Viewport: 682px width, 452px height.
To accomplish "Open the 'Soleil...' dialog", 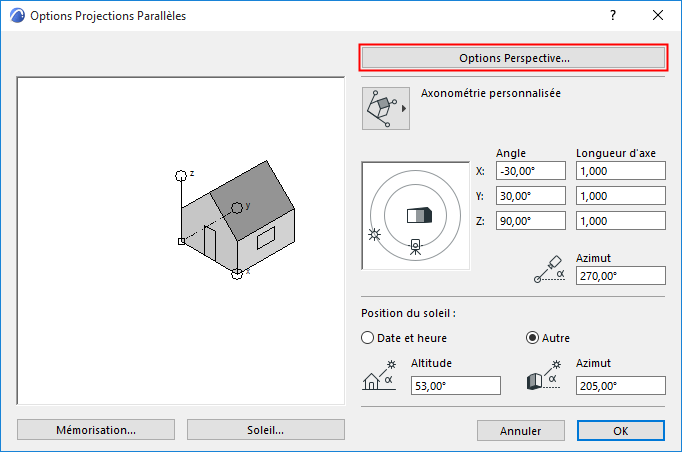I will (265, 430).
